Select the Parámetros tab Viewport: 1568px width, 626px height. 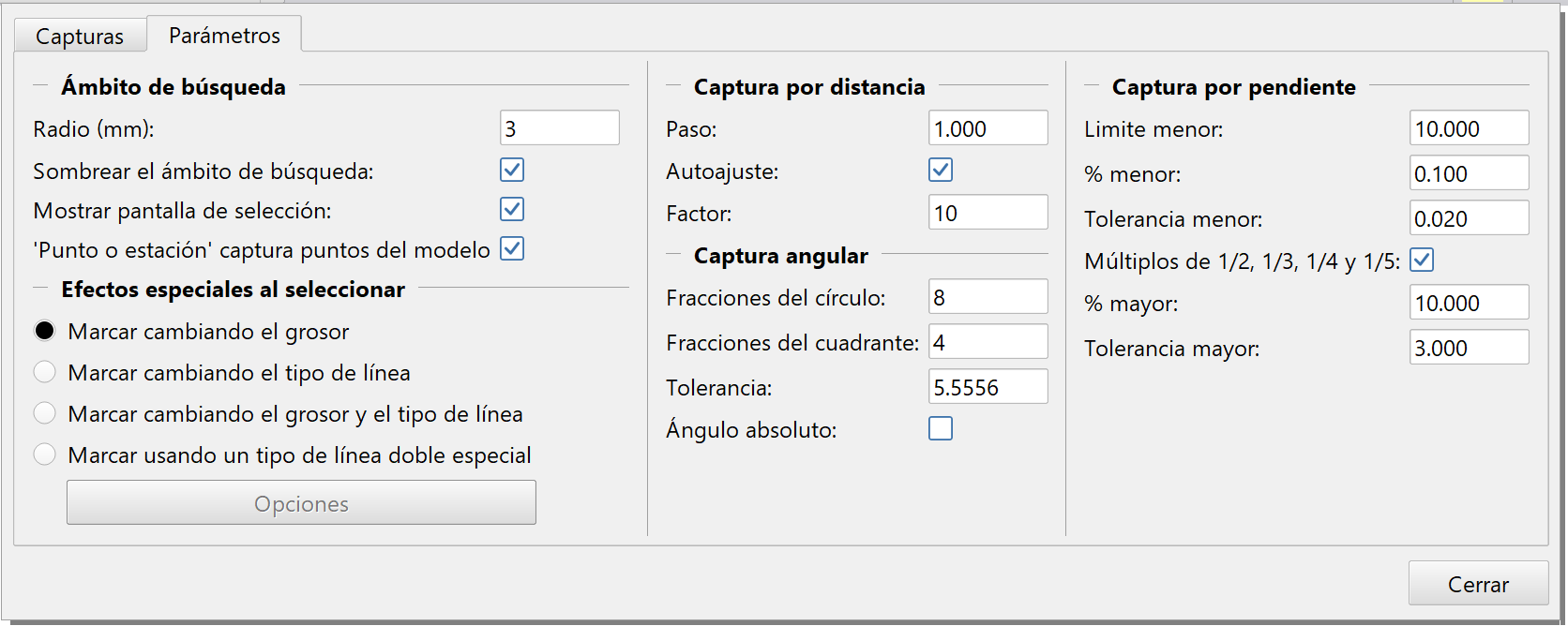click(224, 35)
